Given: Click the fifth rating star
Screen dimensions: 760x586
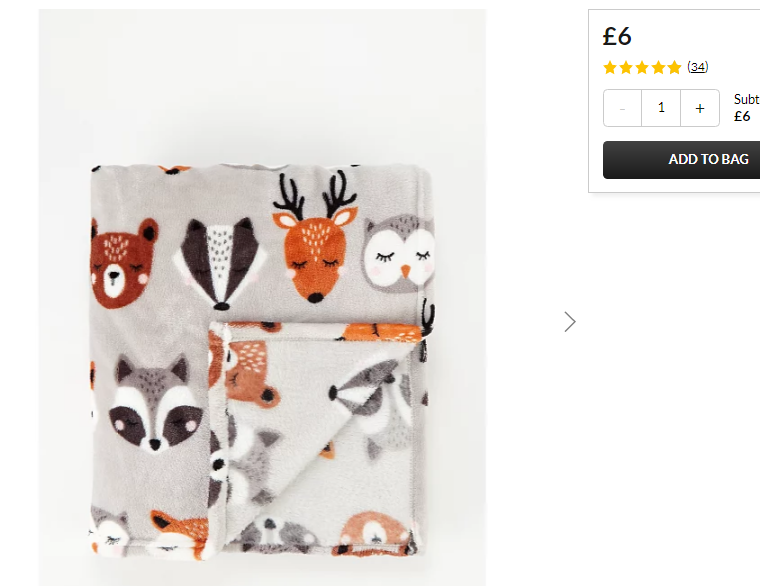Looking at the screenshot, I should 674,67.
